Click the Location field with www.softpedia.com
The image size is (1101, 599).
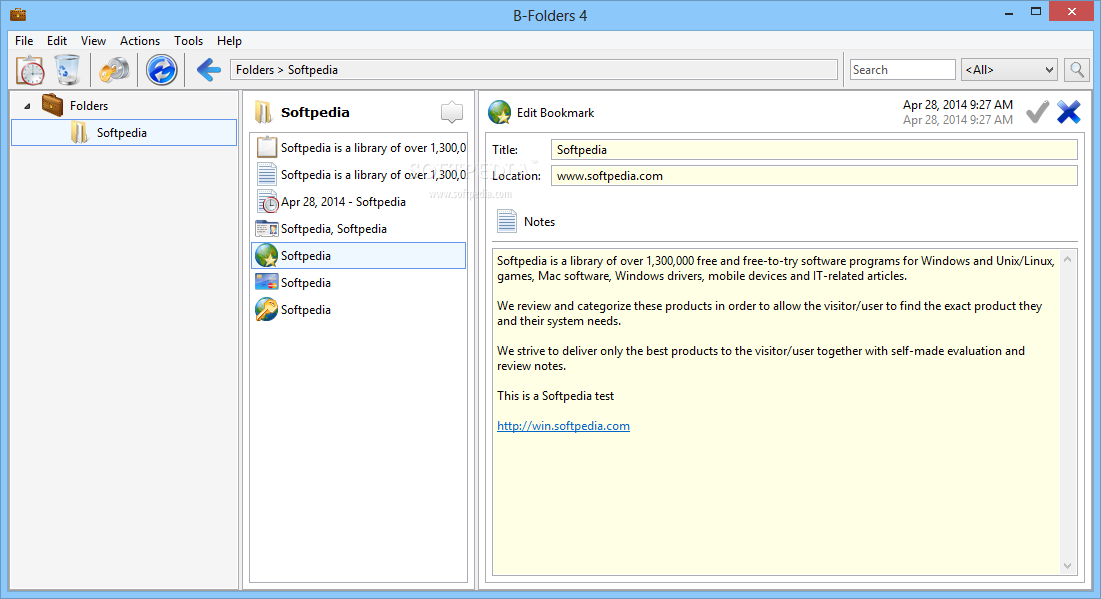click(814, 176)
